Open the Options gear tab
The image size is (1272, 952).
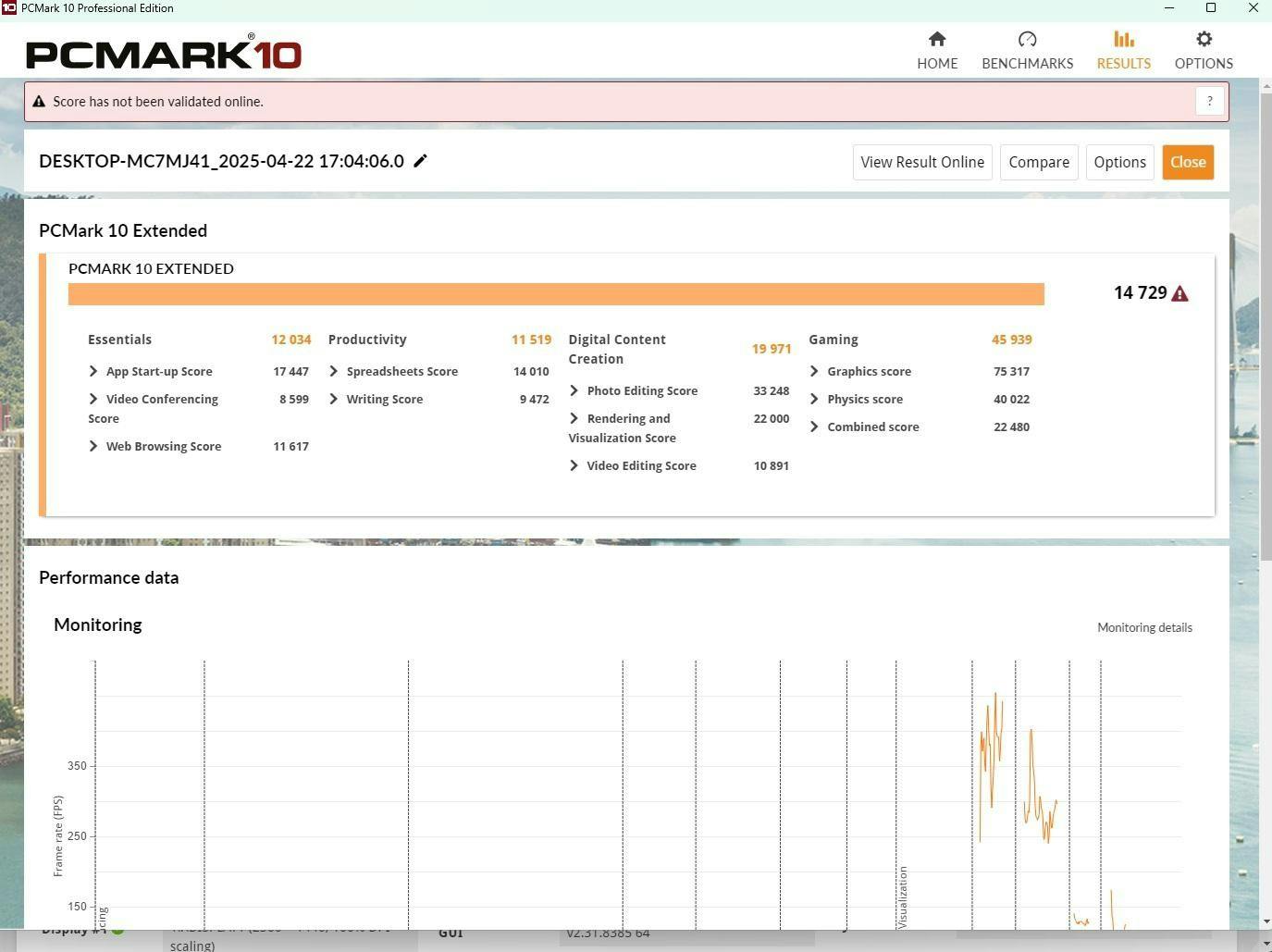coord(1204,50)
